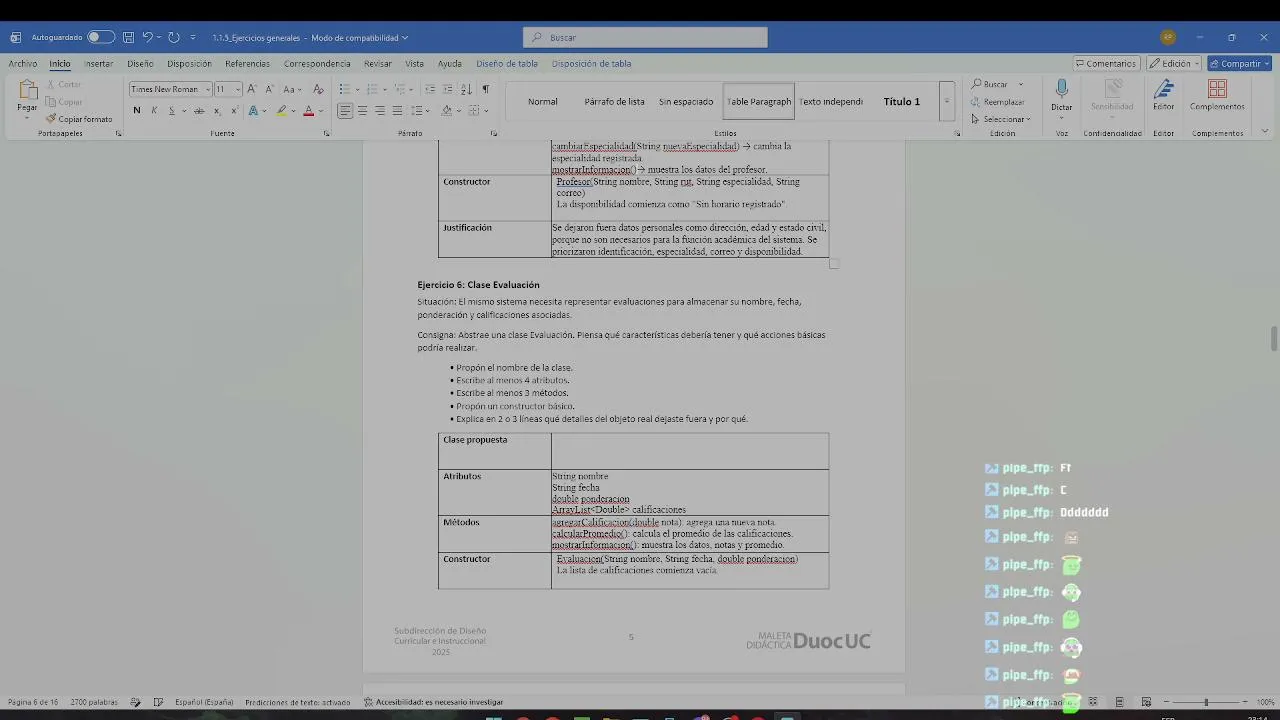1280x720 pixels.
Task: Switch to the Revisar tab
Action: pos(378,63)
